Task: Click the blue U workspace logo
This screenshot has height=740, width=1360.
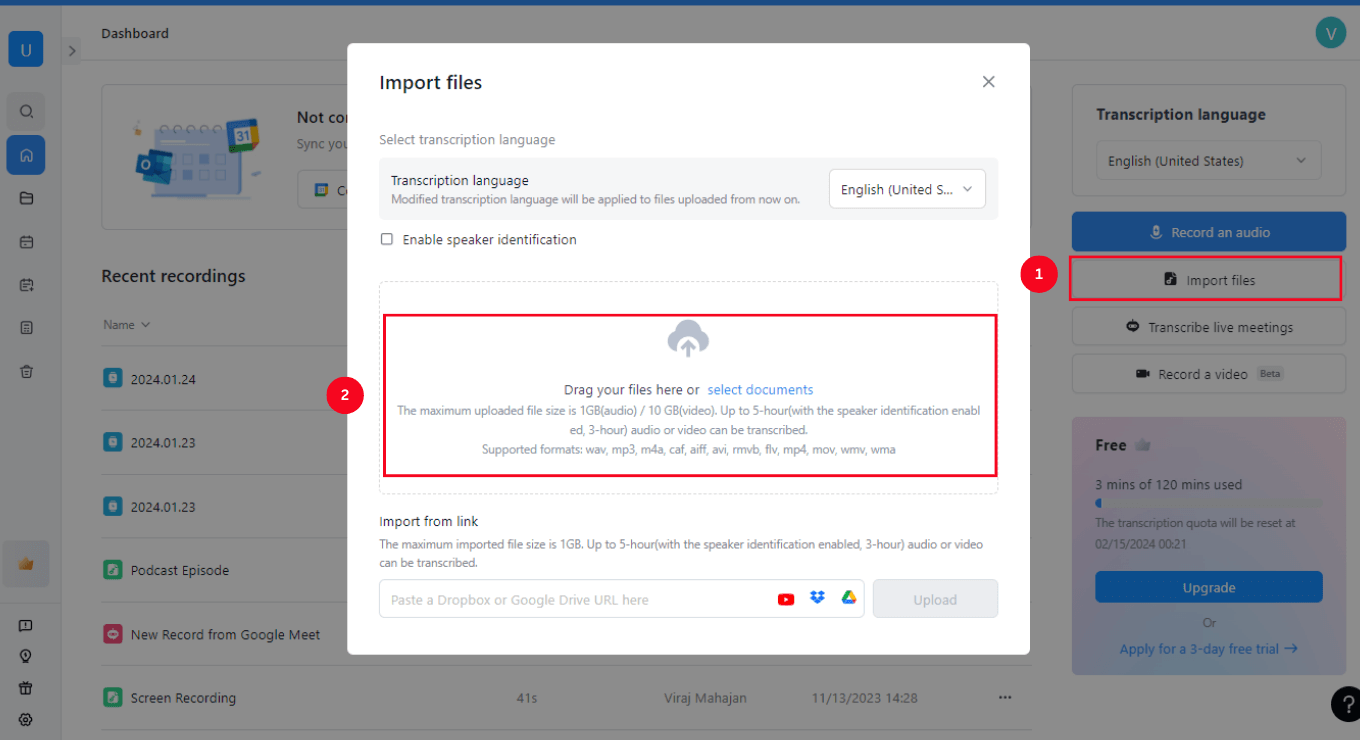Action: tap(26, 50)
